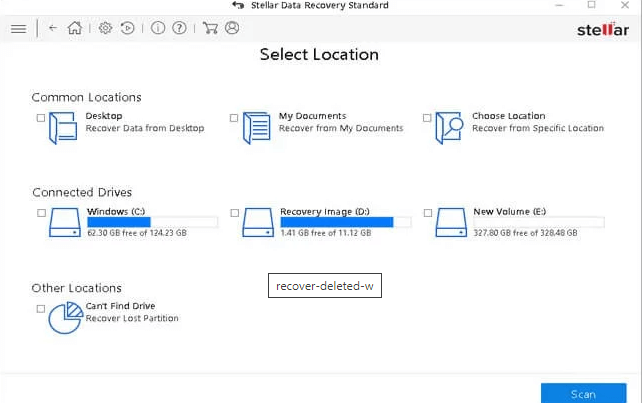Click the 'My Documents' label
This screenshot has width=644, height=403.
point(313,116)
